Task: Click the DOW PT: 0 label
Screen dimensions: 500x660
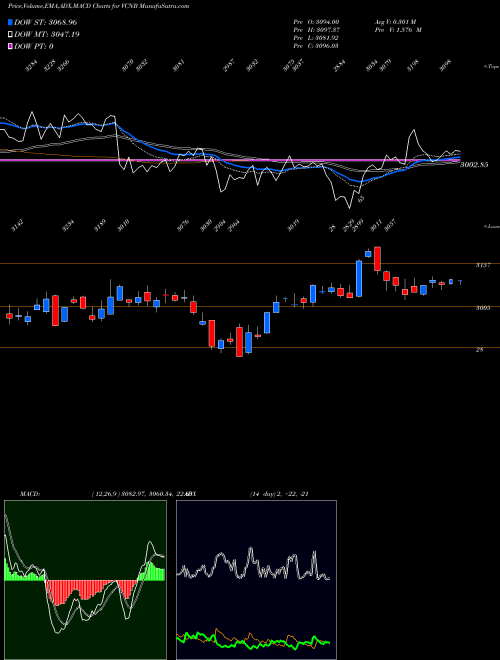Action: (x=34, y=46)
